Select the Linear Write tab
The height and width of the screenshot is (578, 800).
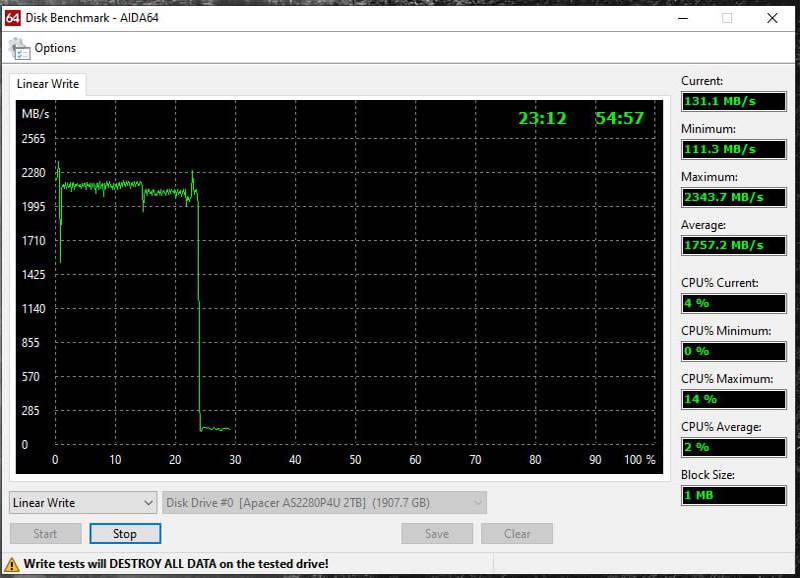click(x=48, y=84)
